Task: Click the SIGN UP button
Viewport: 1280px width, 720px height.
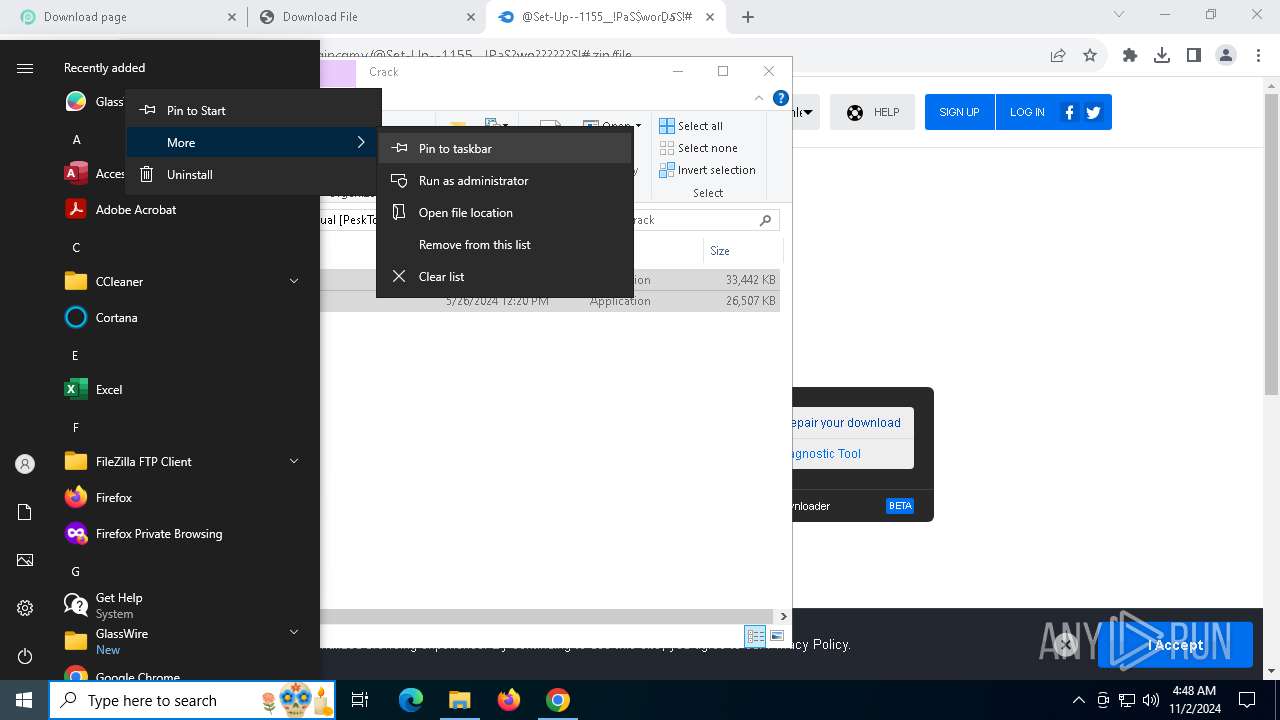Action: pos(959,112)
